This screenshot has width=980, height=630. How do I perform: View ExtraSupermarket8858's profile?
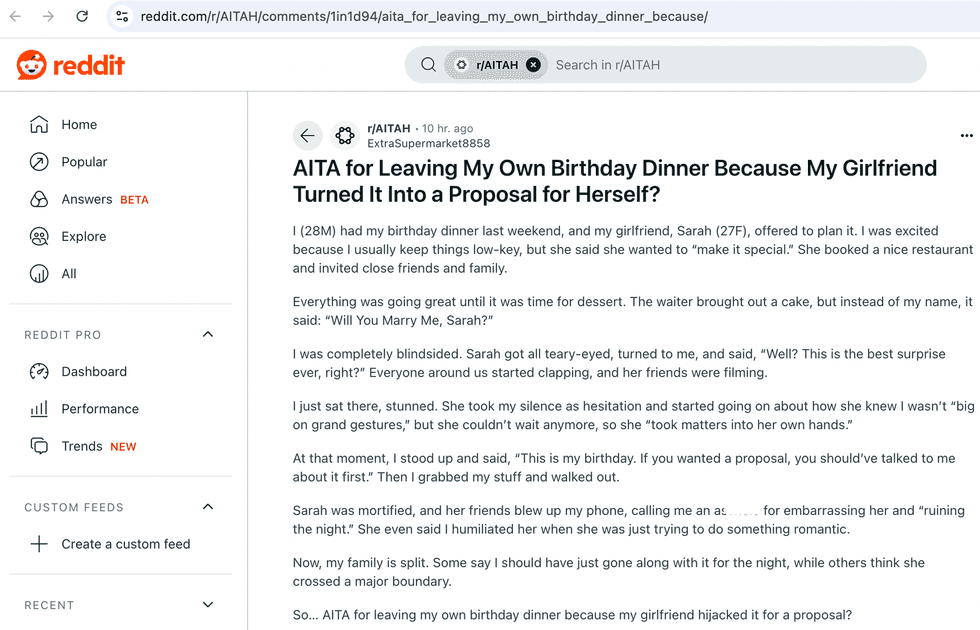(429, 143)
